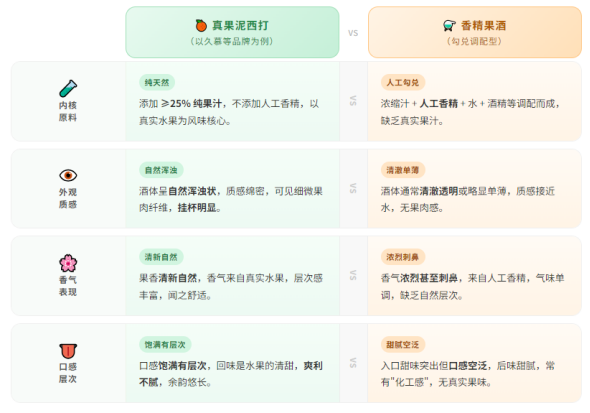Image resolution: width=590 pixels, height=413 pixels.
Task: Select the 人工勾兑 orange tag
Action: pyautogui.click(x=403, y=83)
